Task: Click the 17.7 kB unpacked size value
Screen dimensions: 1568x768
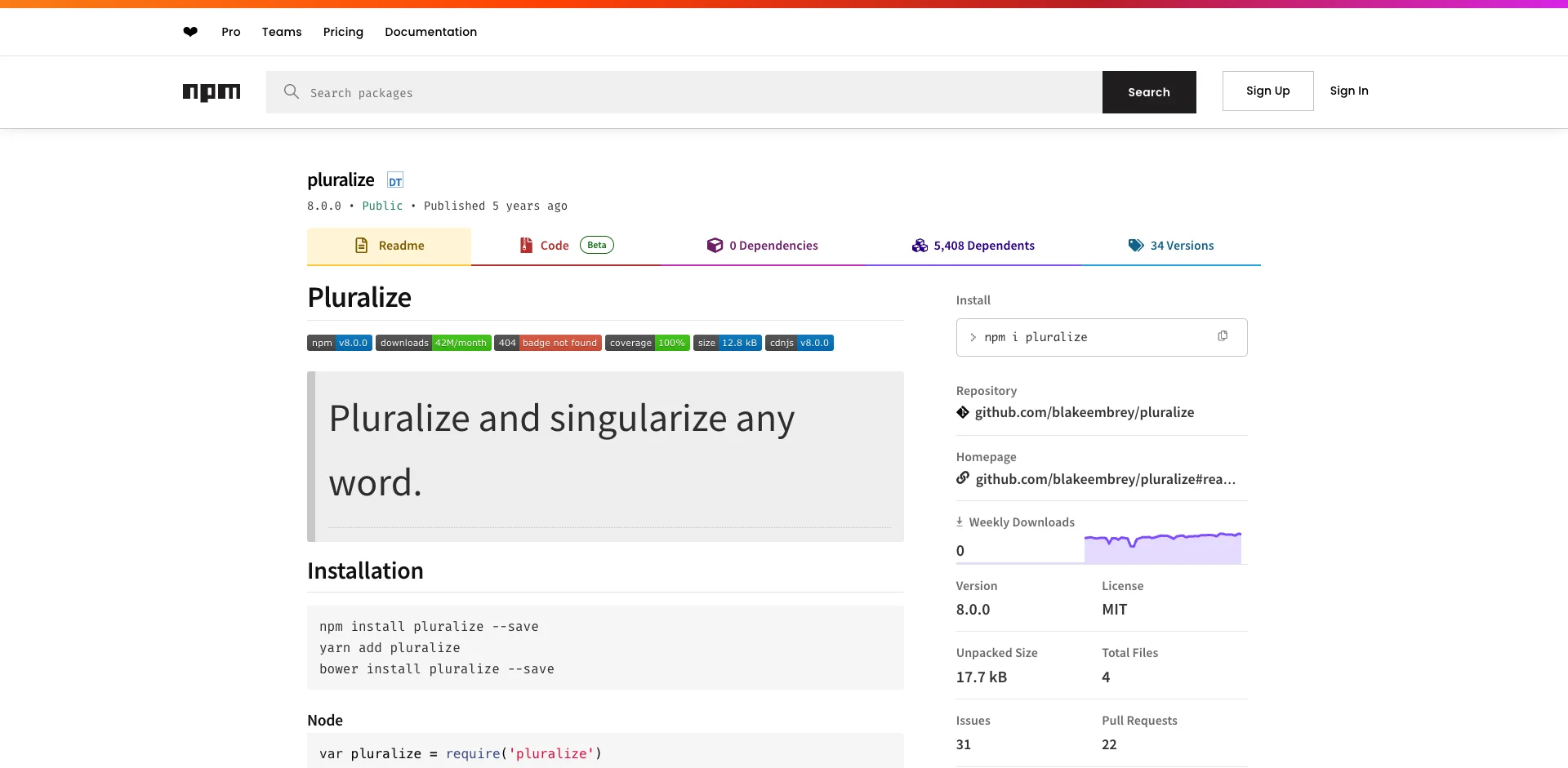Action: tap(982, 677)
